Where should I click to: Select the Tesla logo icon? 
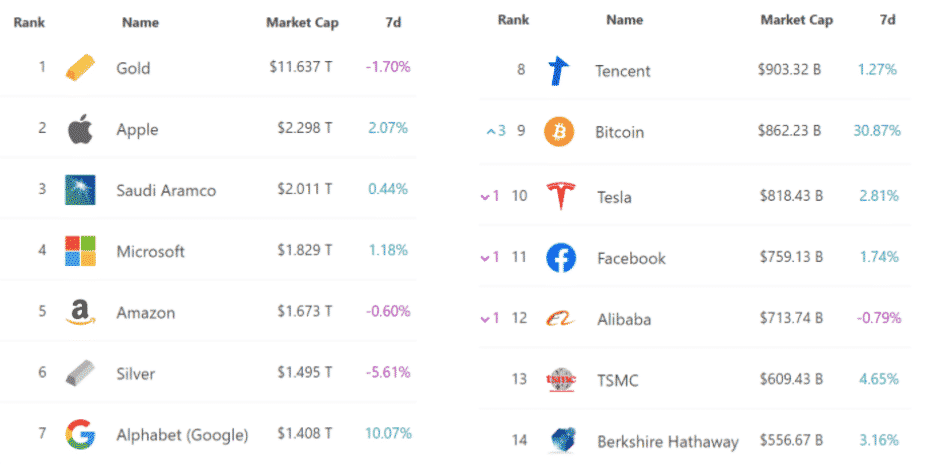[x=560, y=196]
